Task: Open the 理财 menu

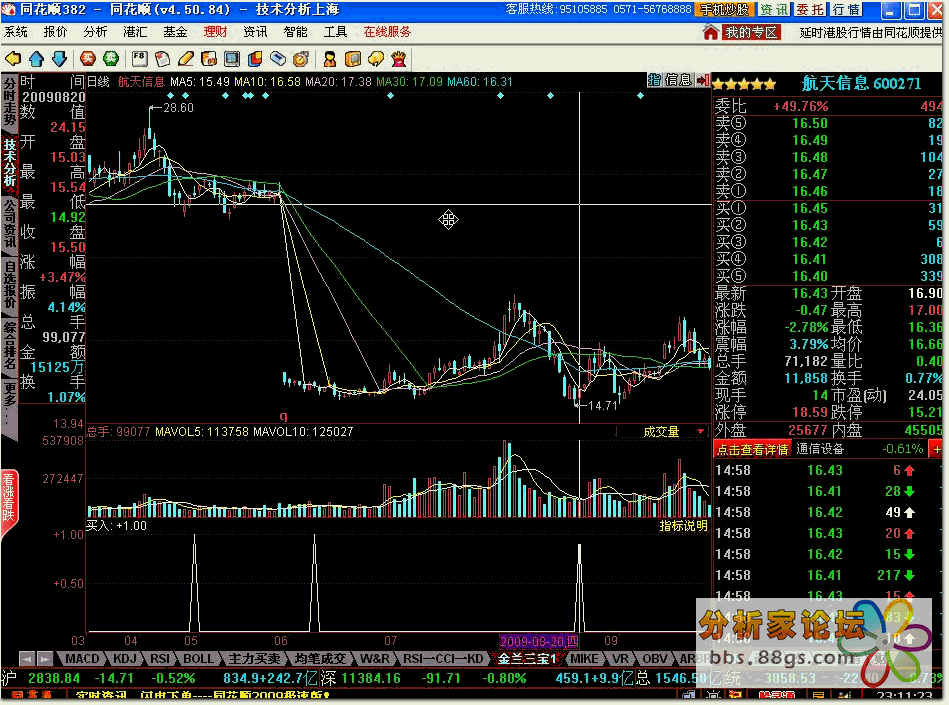Action: click(x=215, y=32)
